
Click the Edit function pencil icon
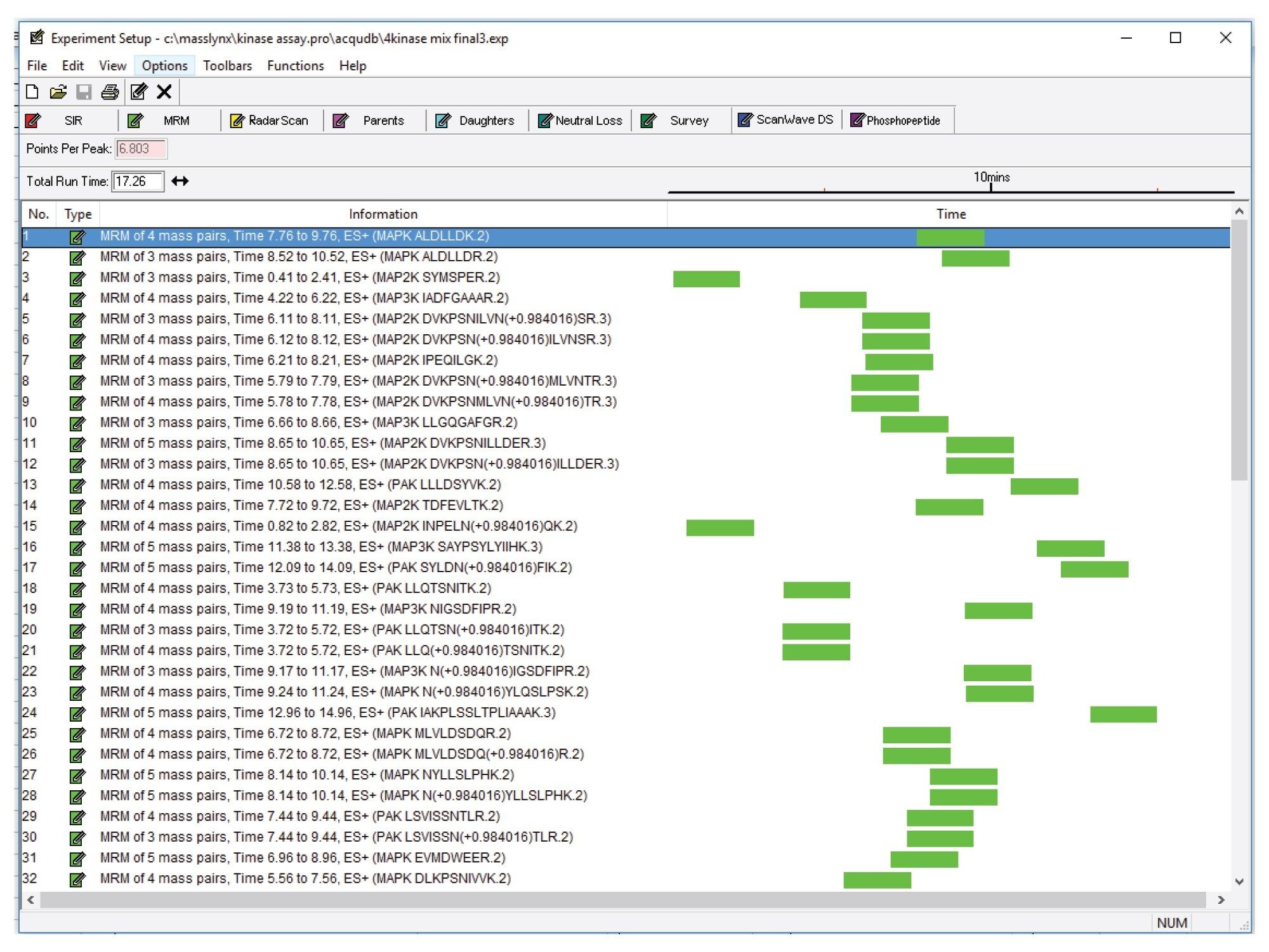(x=138, y=92)
